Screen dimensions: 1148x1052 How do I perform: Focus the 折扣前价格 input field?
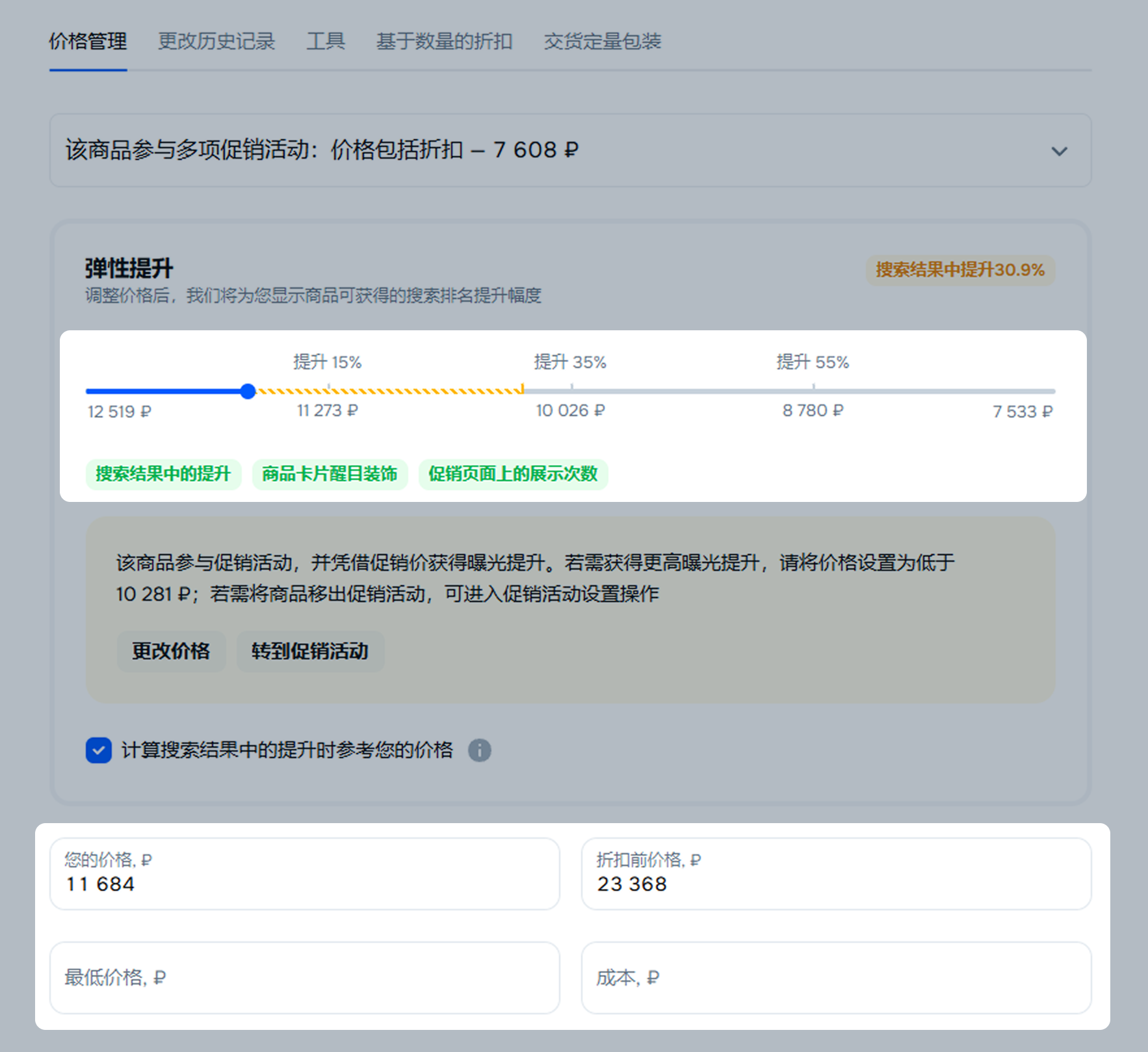point(836,874)
